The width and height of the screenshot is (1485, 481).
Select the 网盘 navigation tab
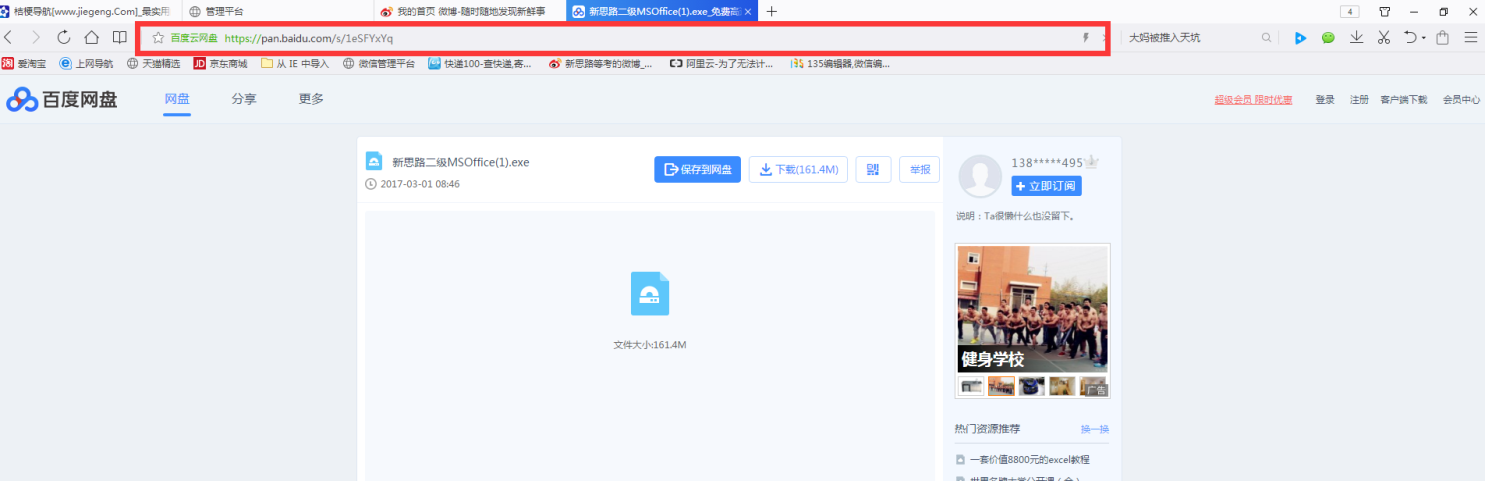(x=177, y=99)
